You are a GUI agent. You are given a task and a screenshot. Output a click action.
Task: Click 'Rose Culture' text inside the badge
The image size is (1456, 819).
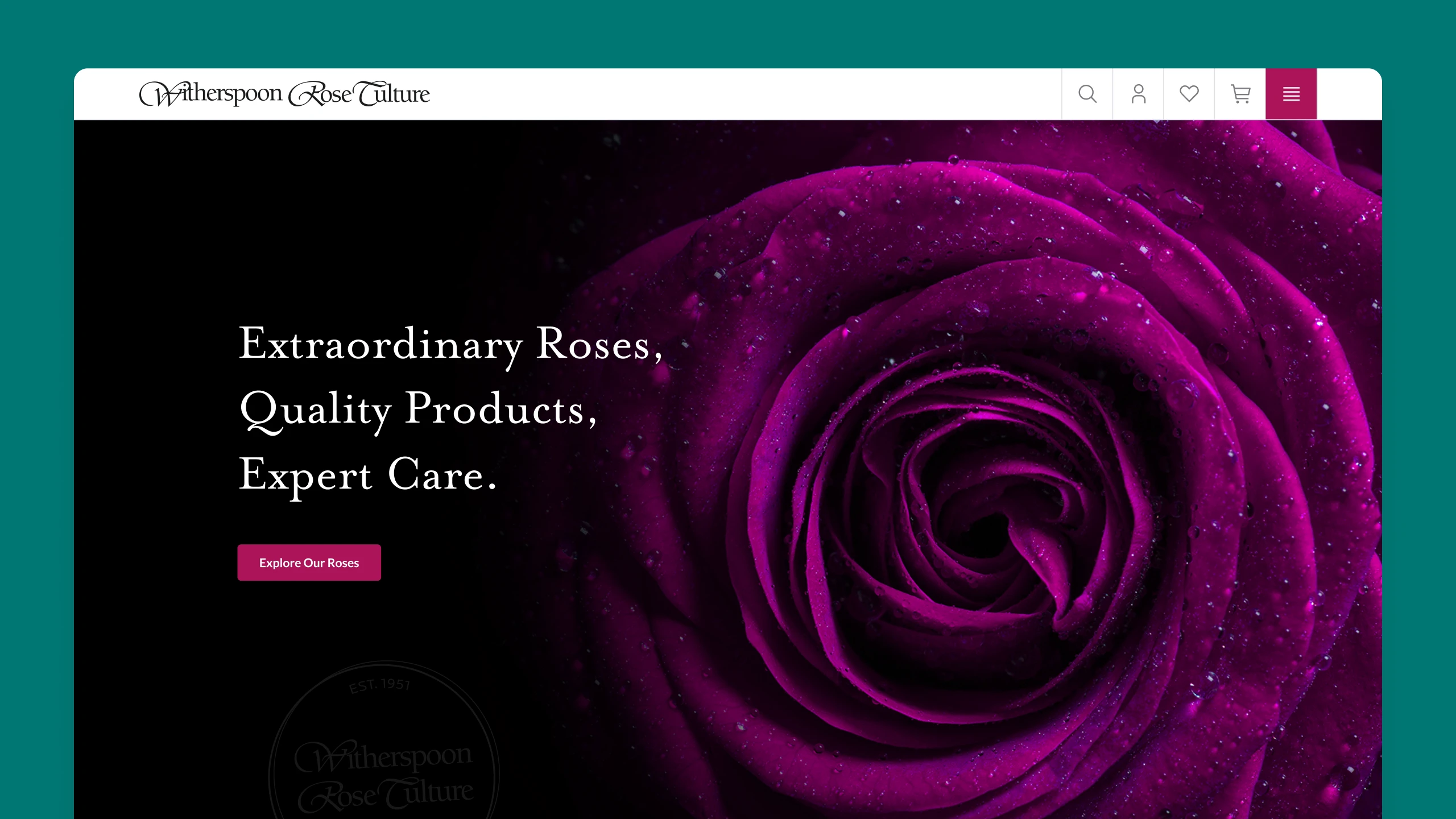pyautogui.click(x=385, y=794)
